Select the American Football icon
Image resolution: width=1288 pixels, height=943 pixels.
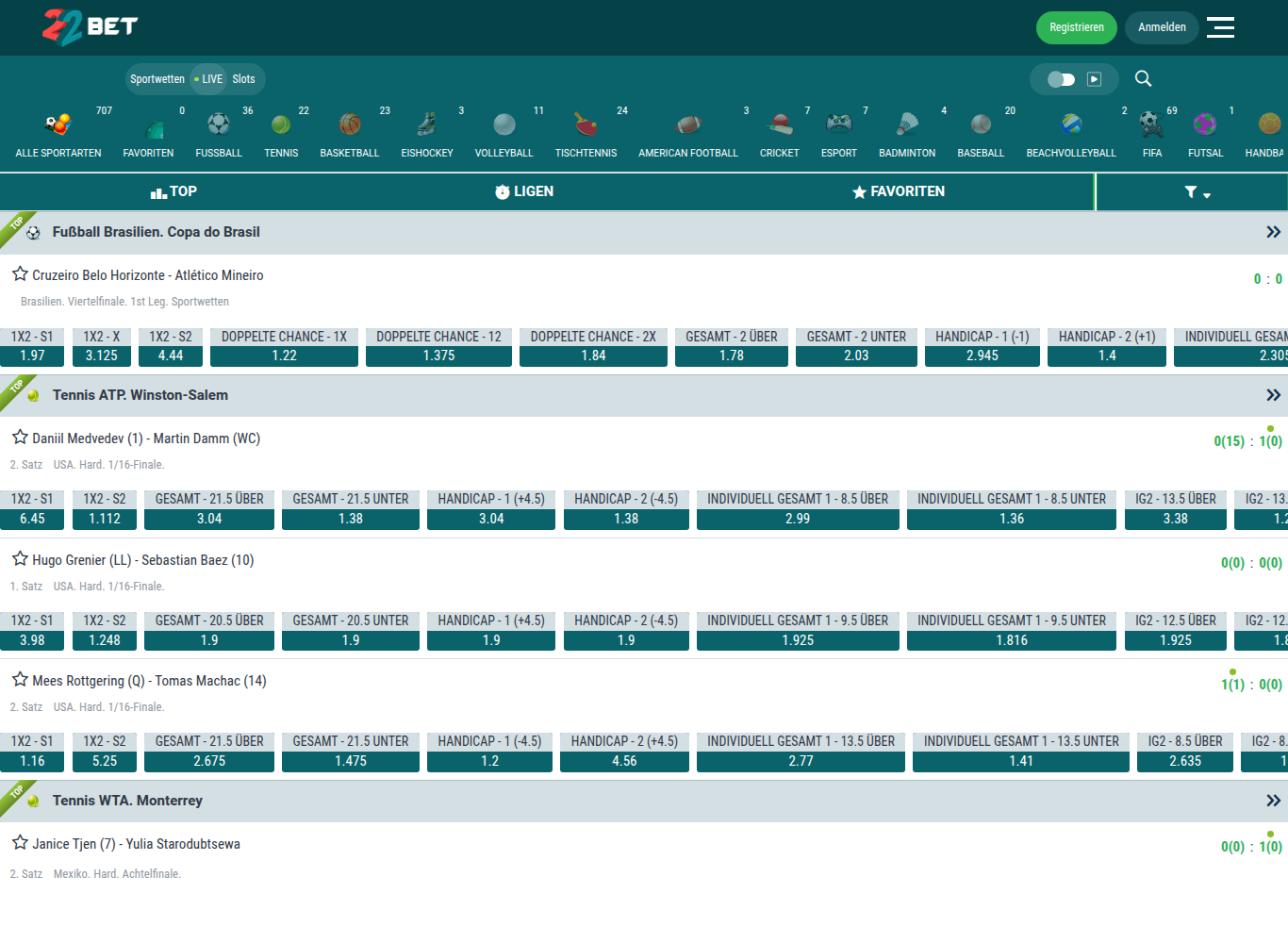(x=688, y=124)
